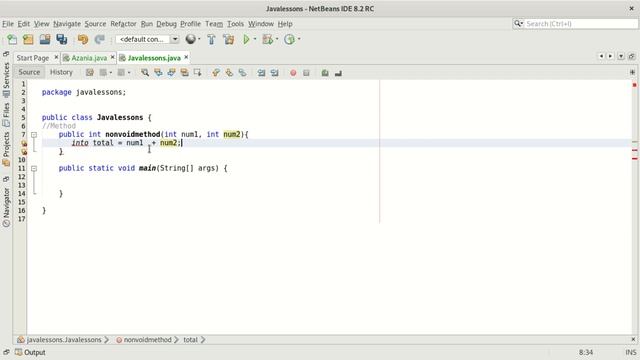This screenshot has height=360, width=640.
Task: Open the Back navigation history dropdown
Action: (111, 73)
